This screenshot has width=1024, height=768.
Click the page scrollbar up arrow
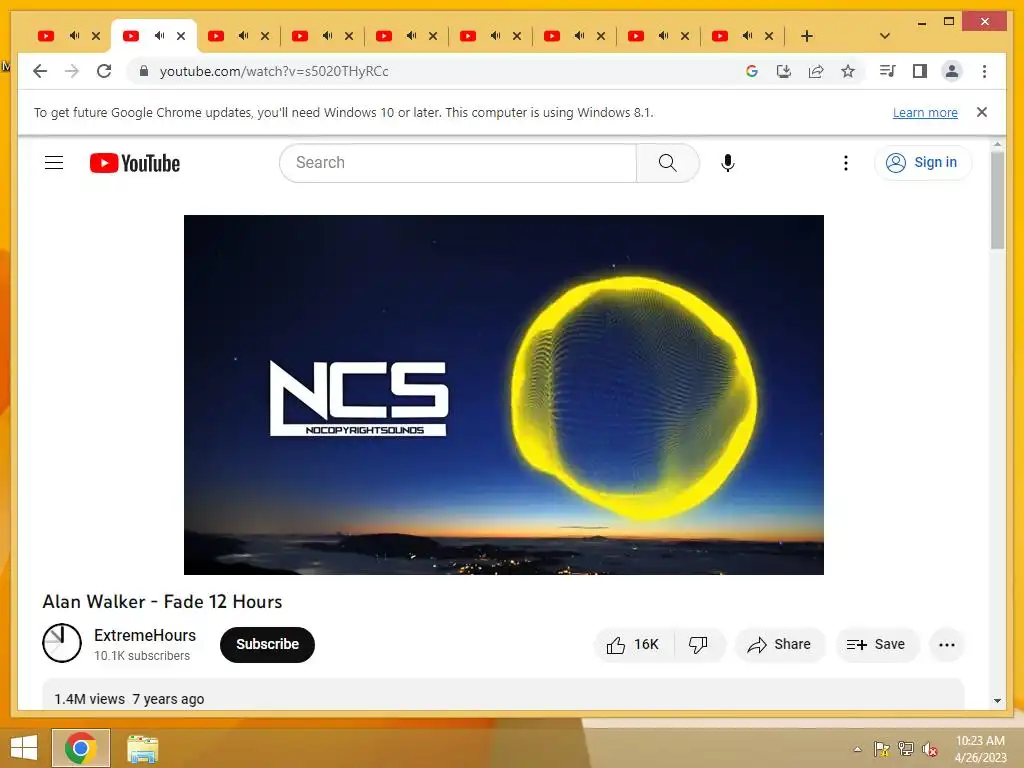[997, 144]
